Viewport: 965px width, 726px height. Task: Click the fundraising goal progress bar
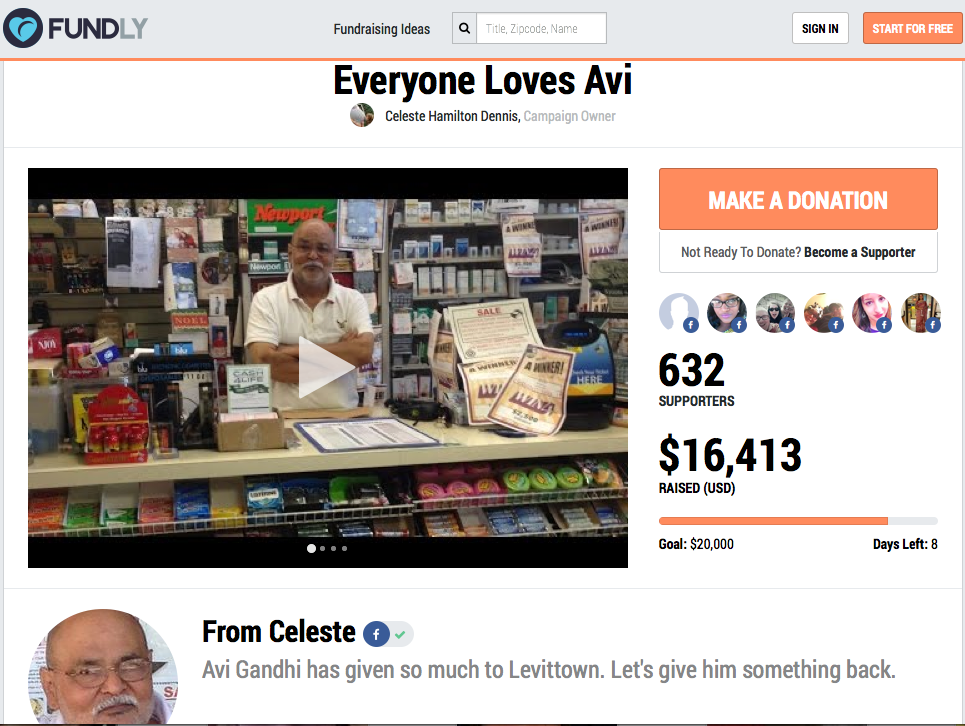click(x=798, y=521)
